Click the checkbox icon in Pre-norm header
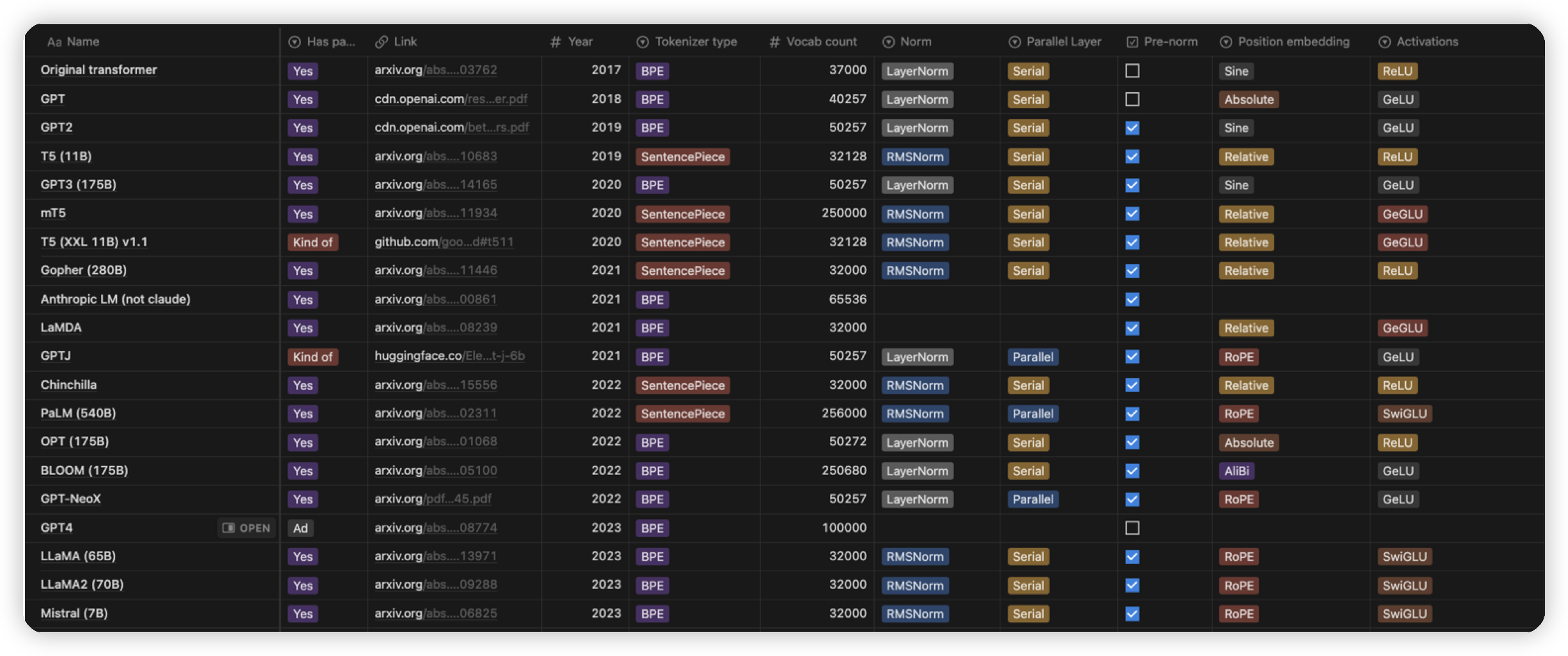Viewport: 1568px width, 656px height. tap(1132, 42)
